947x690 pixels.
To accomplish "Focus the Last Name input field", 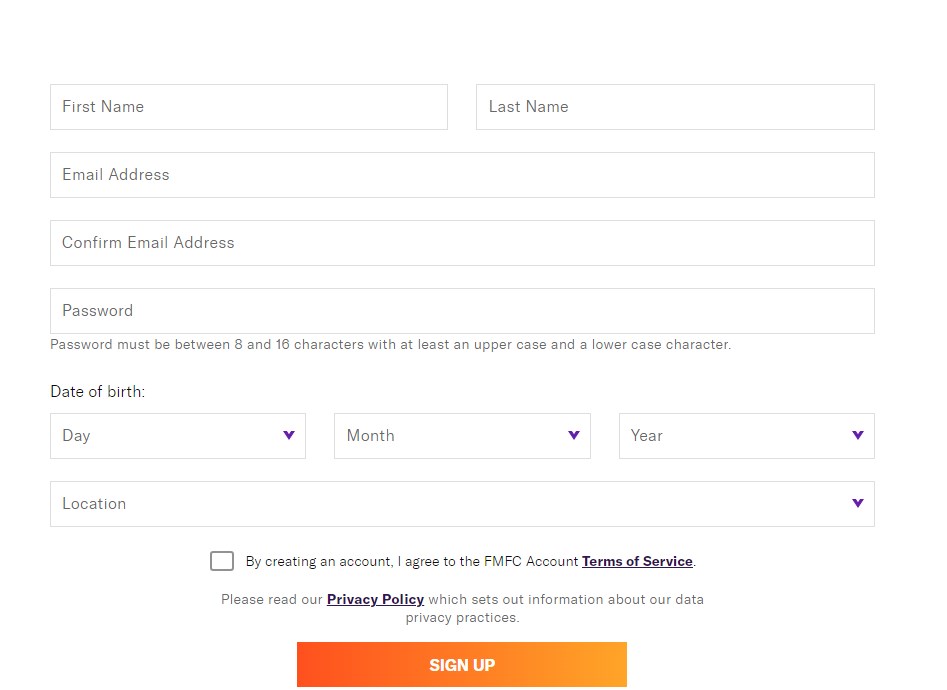I will (x=675, y=107).
